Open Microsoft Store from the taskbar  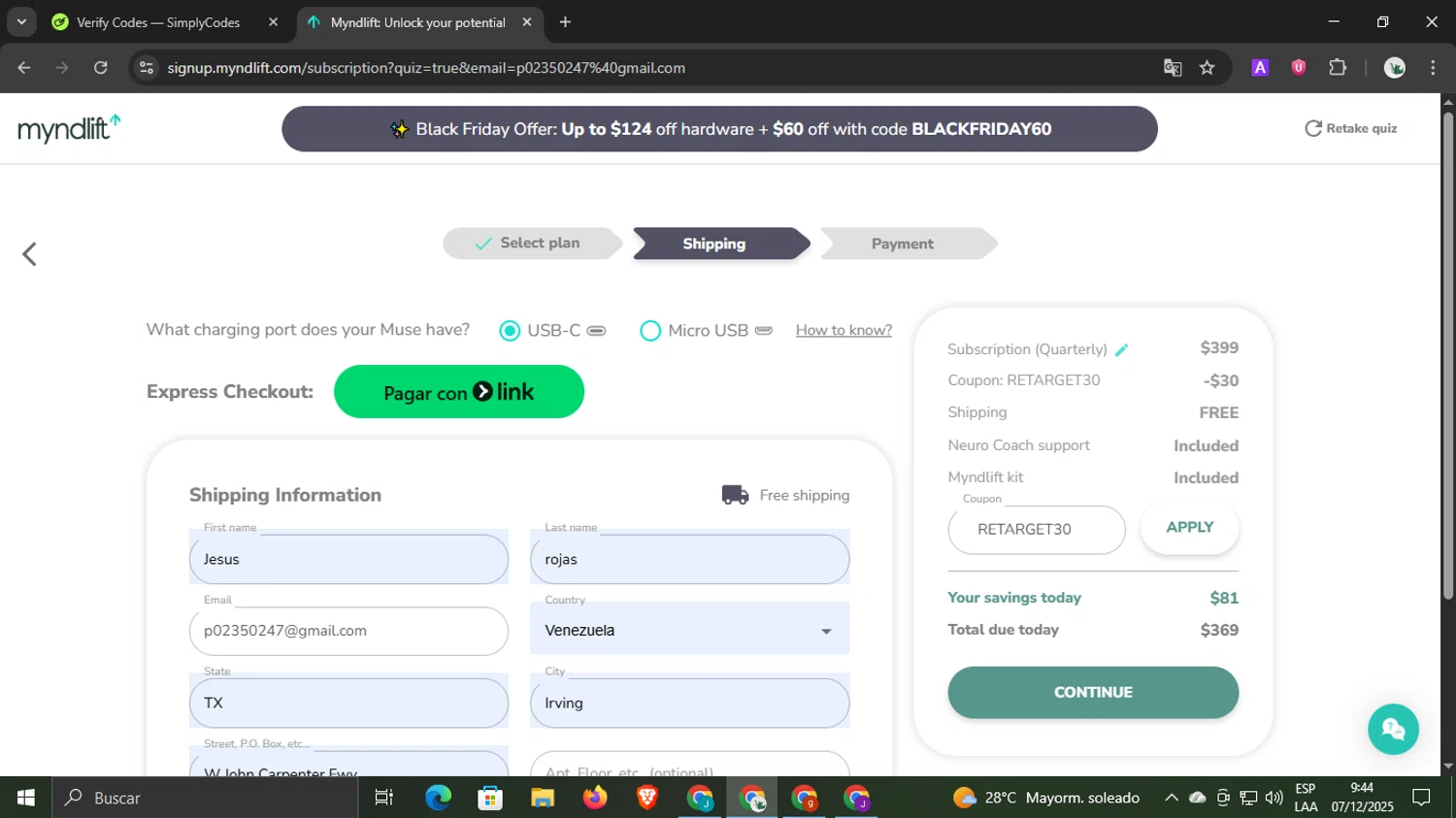tap(490, 798)
